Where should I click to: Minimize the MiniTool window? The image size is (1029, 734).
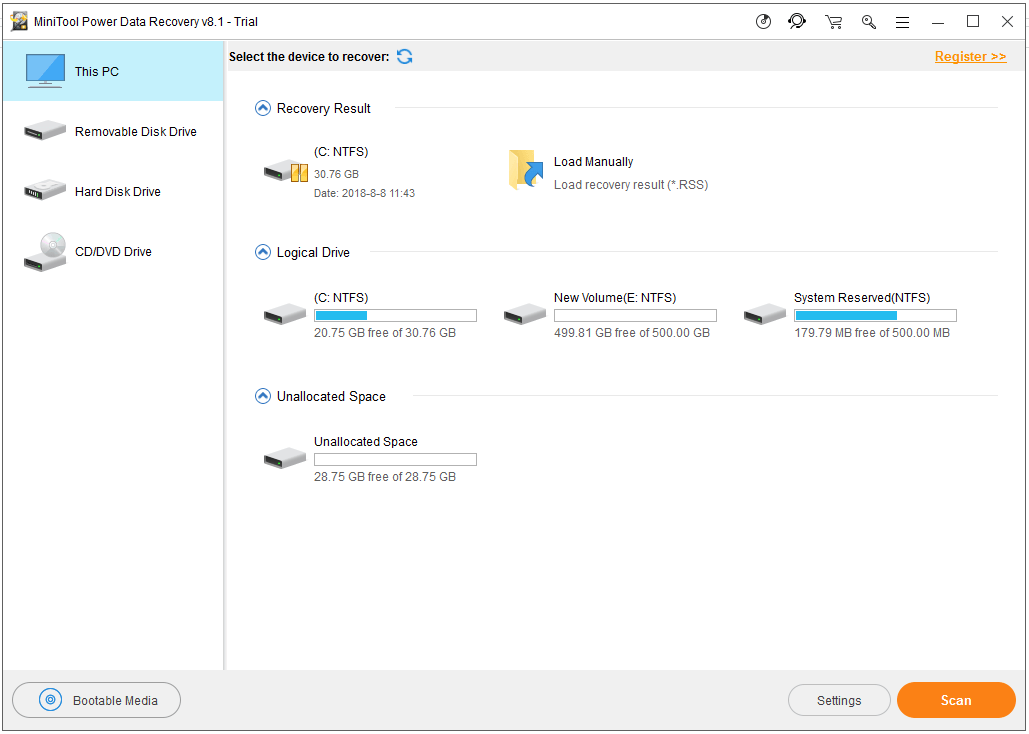coord(938,22)
